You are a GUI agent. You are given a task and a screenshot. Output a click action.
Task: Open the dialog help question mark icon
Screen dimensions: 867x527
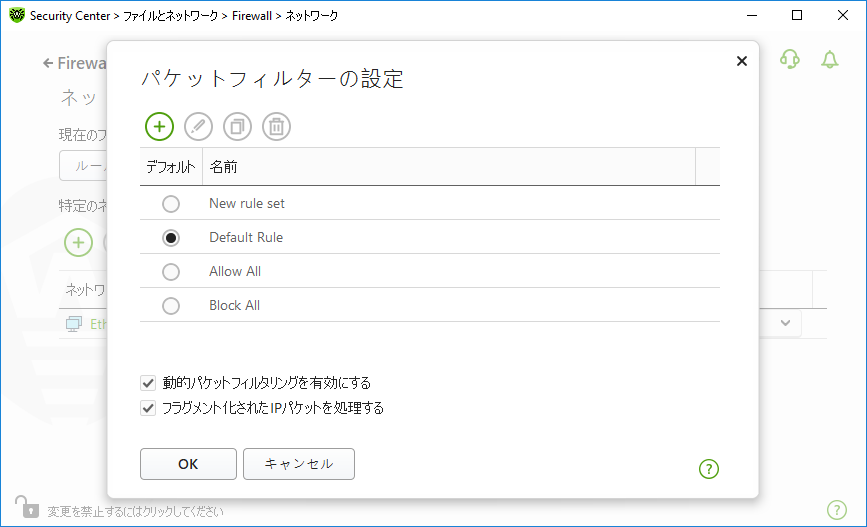pos(709,468)
